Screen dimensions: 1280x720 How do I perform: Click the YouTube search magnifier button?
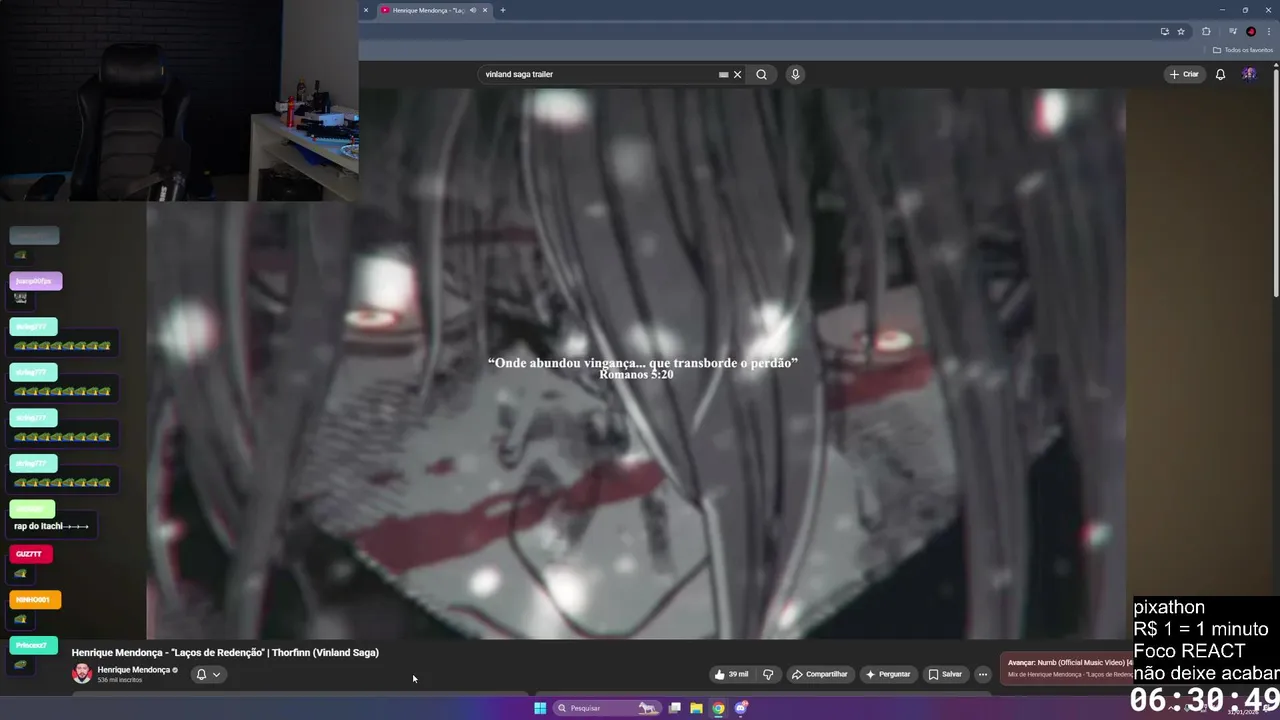point(761,74)
